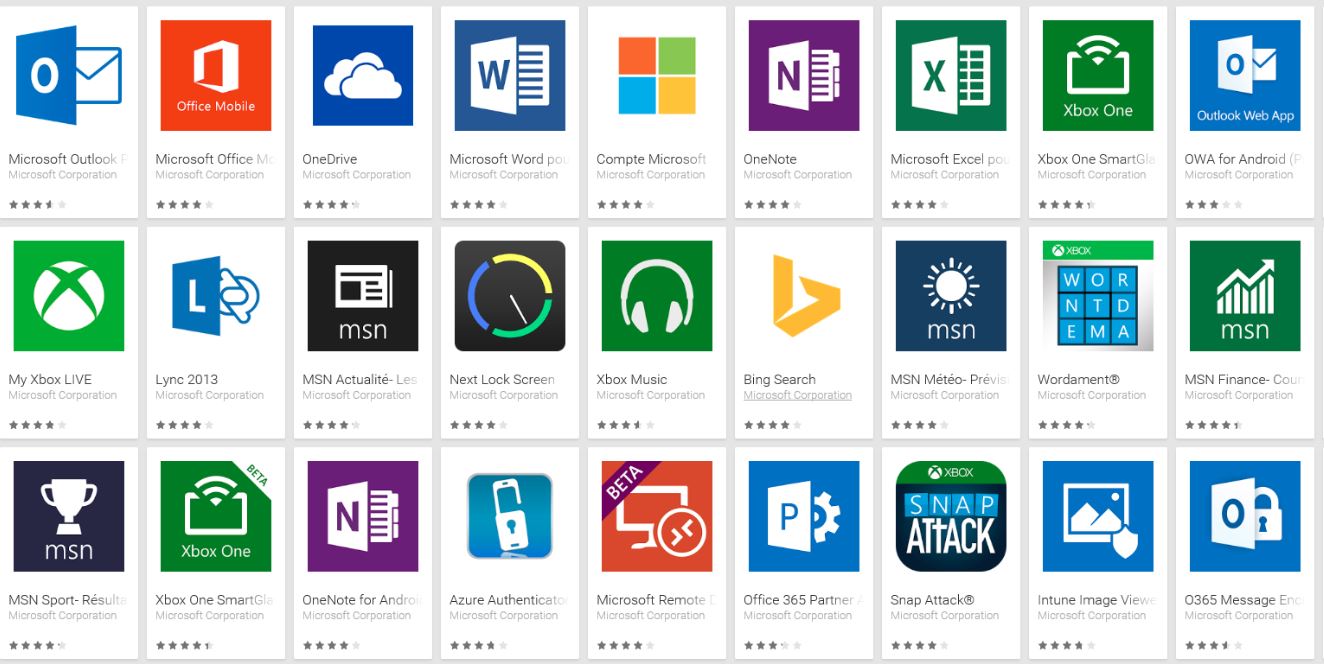This screenshot has height=664, width=1324.
Task: Click the 'Xbox Music' title text
Action: pyautogui.click(x=631, y=379)
